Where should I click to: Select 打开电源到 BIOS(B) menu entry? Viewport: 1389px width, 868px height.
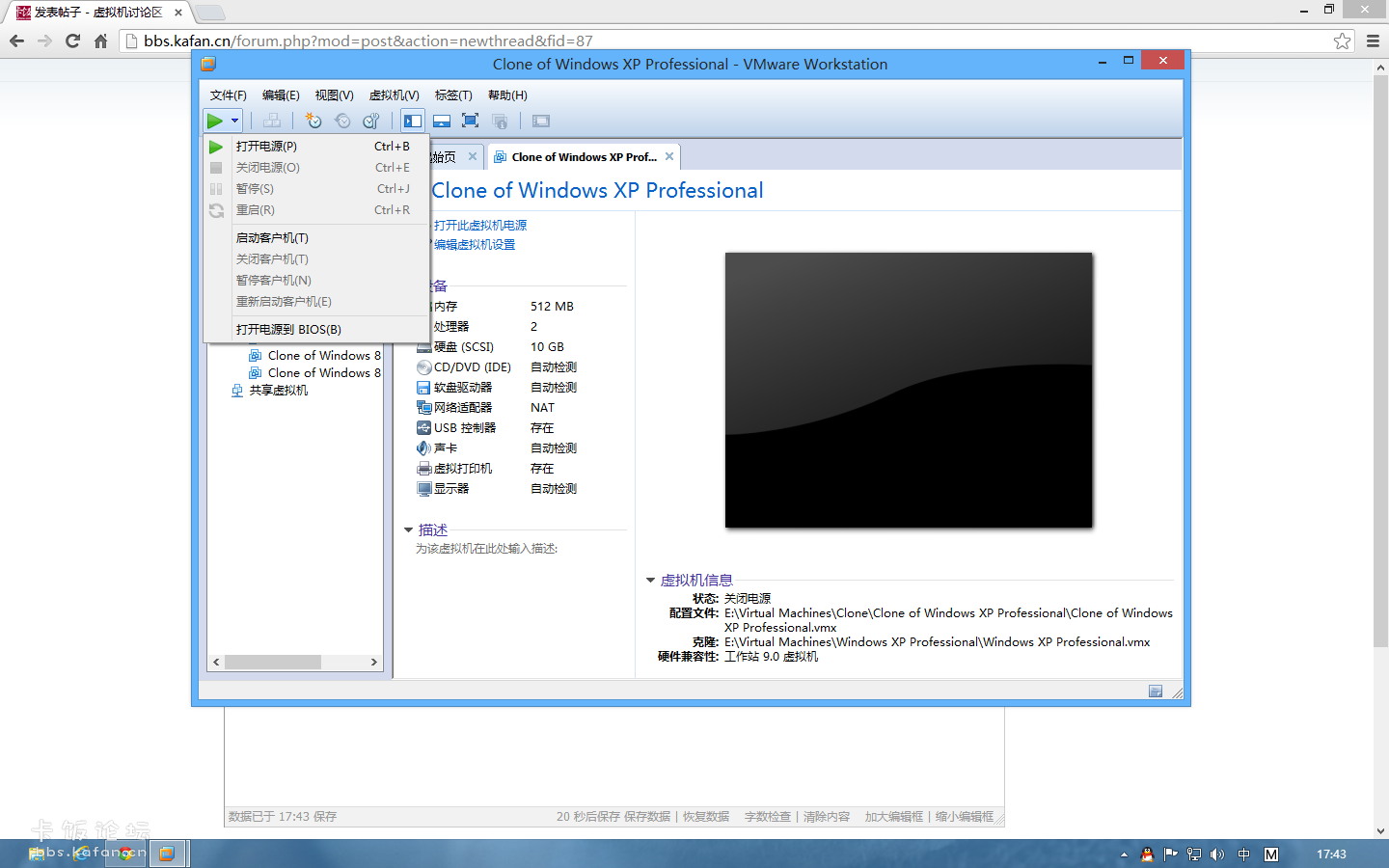pyautogui.click(x=316, y=330)
